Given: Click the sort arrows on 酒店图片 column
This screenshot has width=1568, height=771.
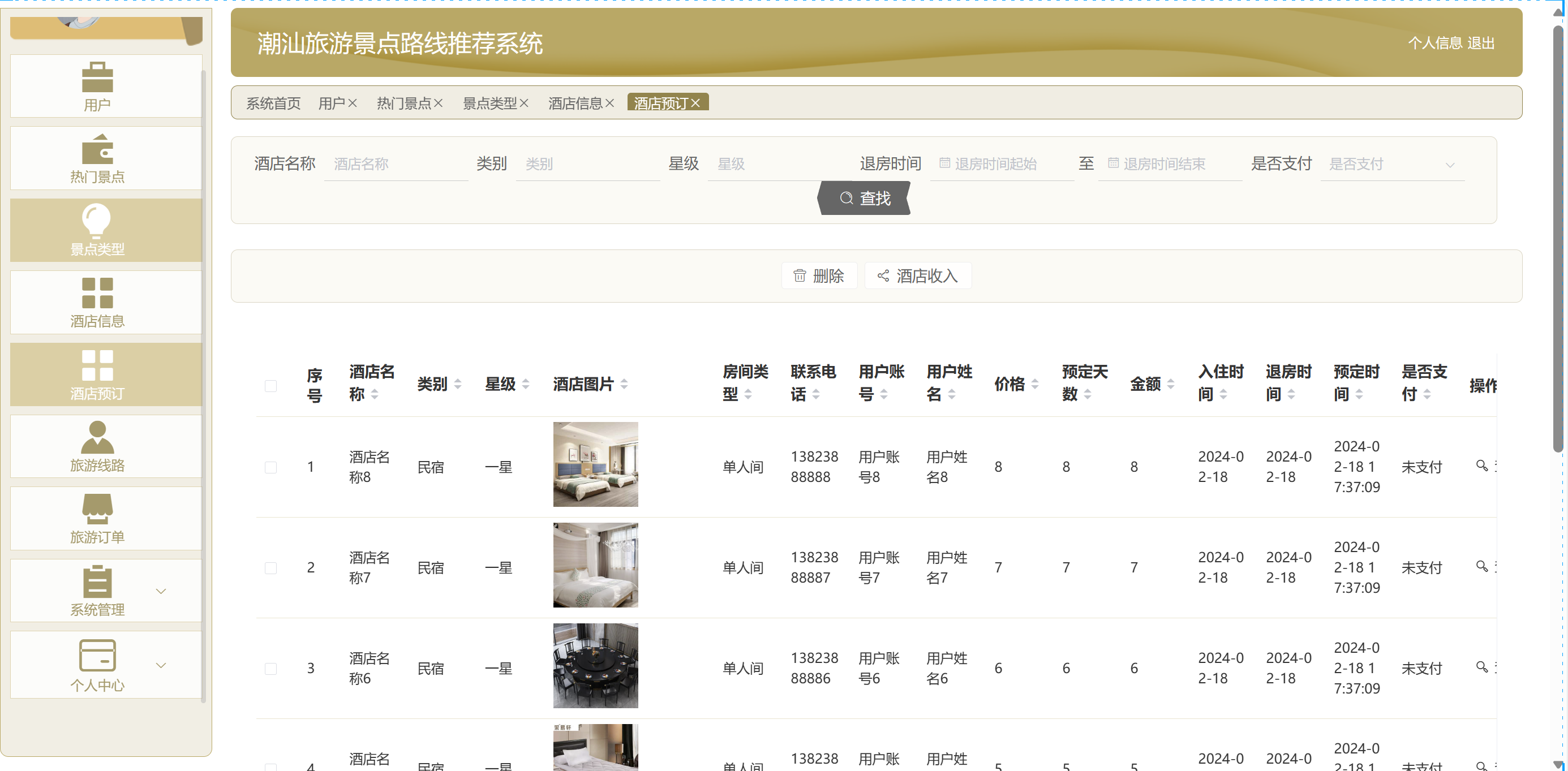Looking at the screenshot, I should [x=624, y=384].
